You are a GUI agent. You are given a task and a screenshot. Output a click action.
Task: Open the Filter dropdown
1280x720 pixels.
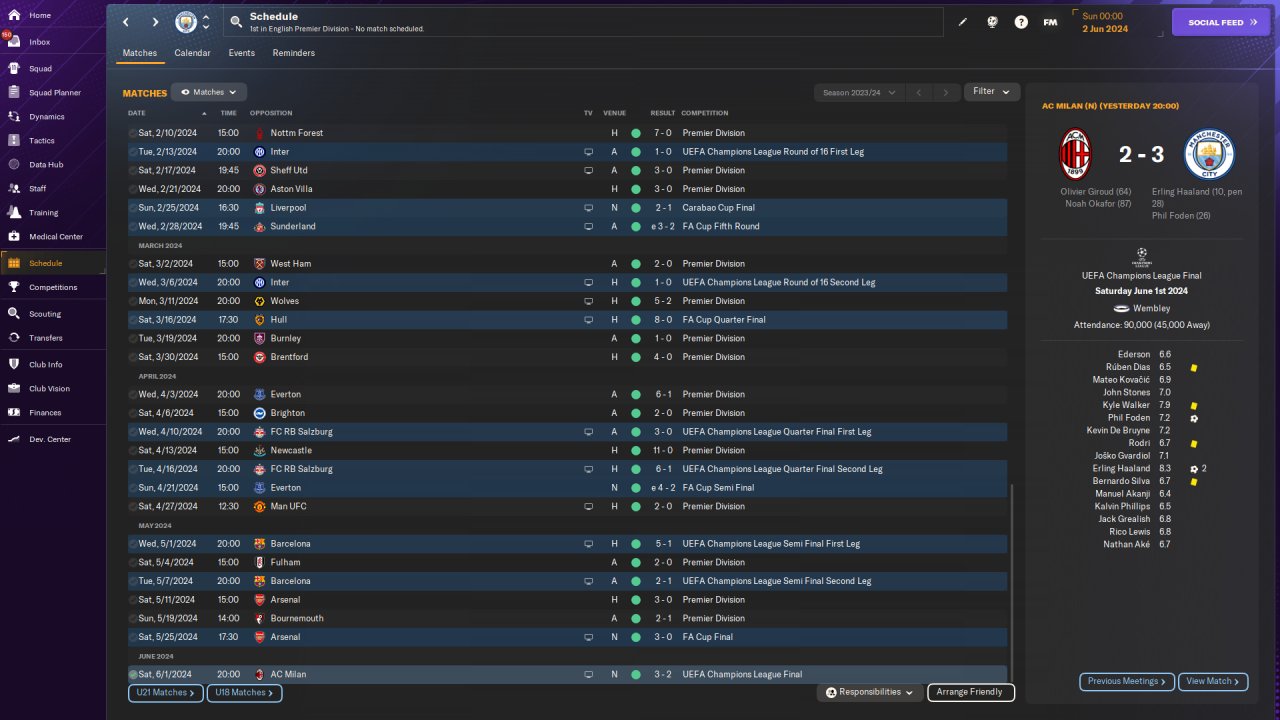[992, 92]
